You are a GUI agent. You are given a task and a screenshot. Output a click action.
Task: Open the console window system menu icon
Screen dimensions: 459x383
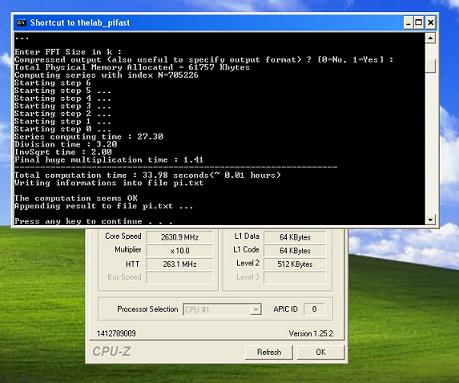21,23
